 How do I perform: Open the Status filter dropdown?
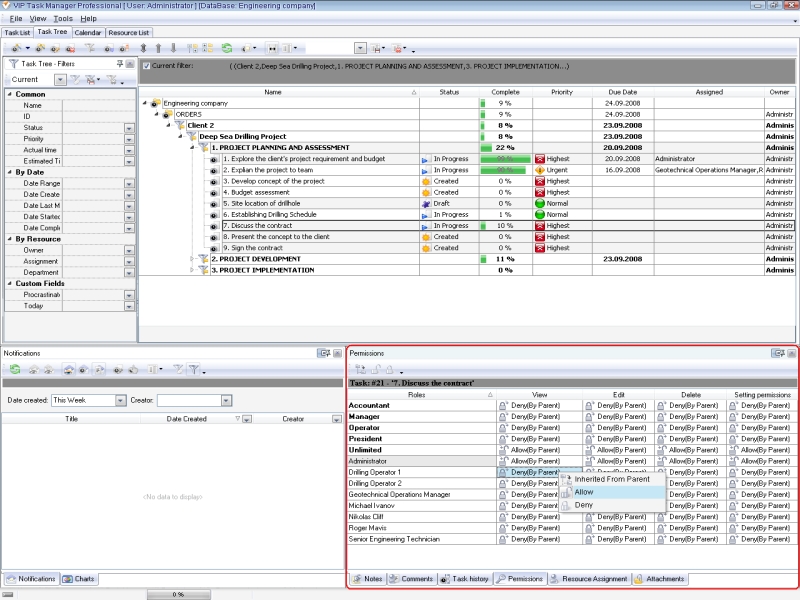[x=129, y=128]
